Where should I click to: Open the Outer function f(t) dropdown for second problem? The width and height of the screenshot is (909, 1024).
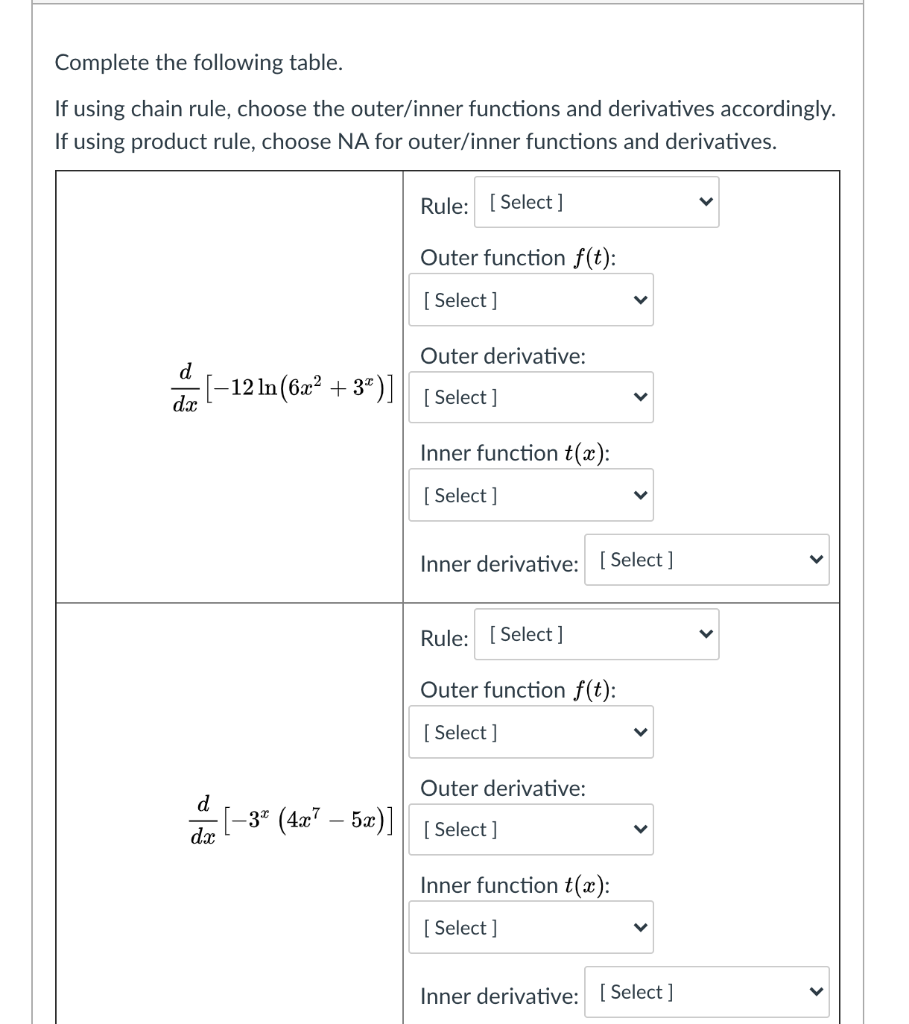click(x=530, y=732)
